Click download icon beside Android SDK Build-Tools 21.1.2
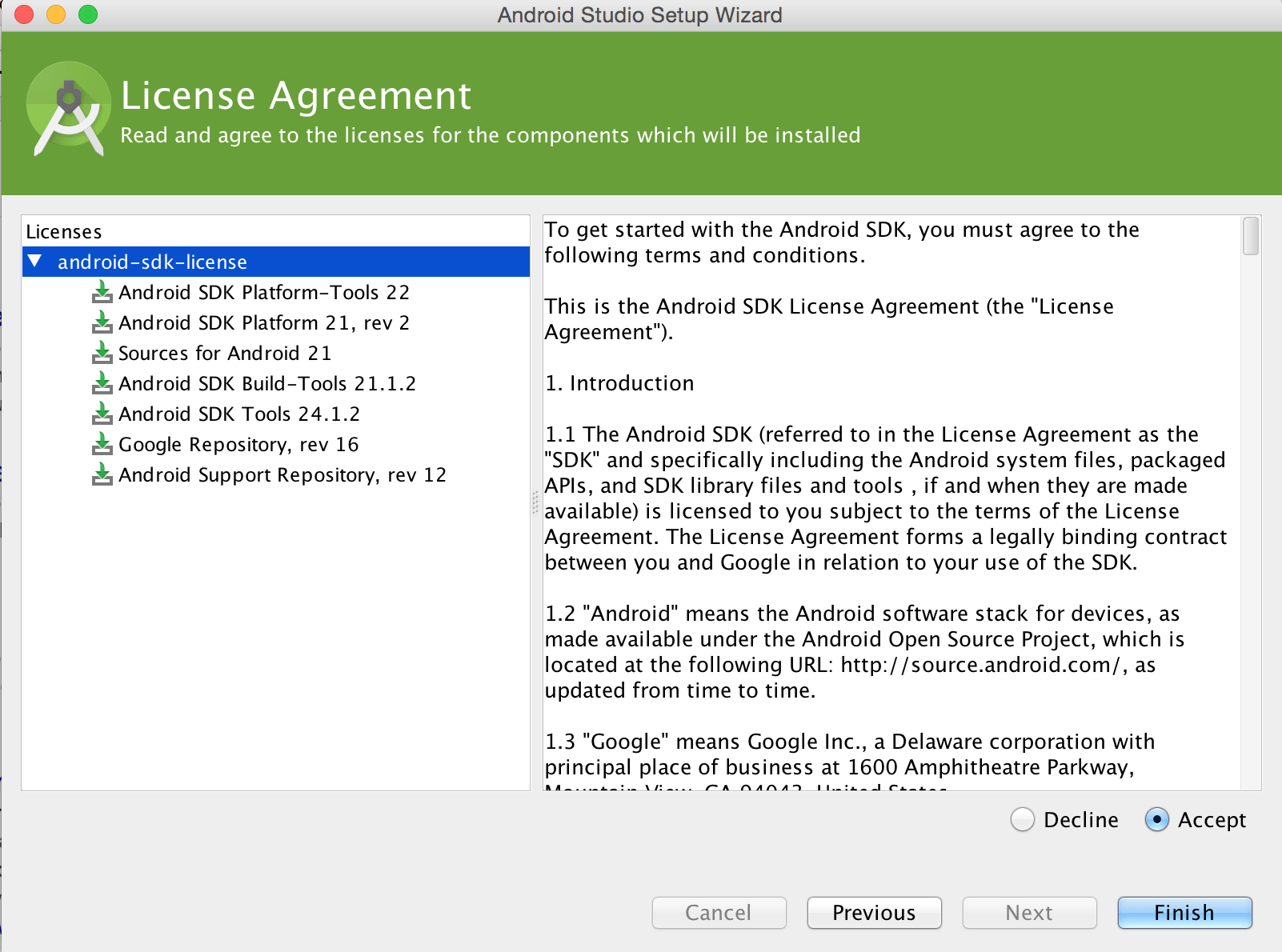 tap(102, 383)
